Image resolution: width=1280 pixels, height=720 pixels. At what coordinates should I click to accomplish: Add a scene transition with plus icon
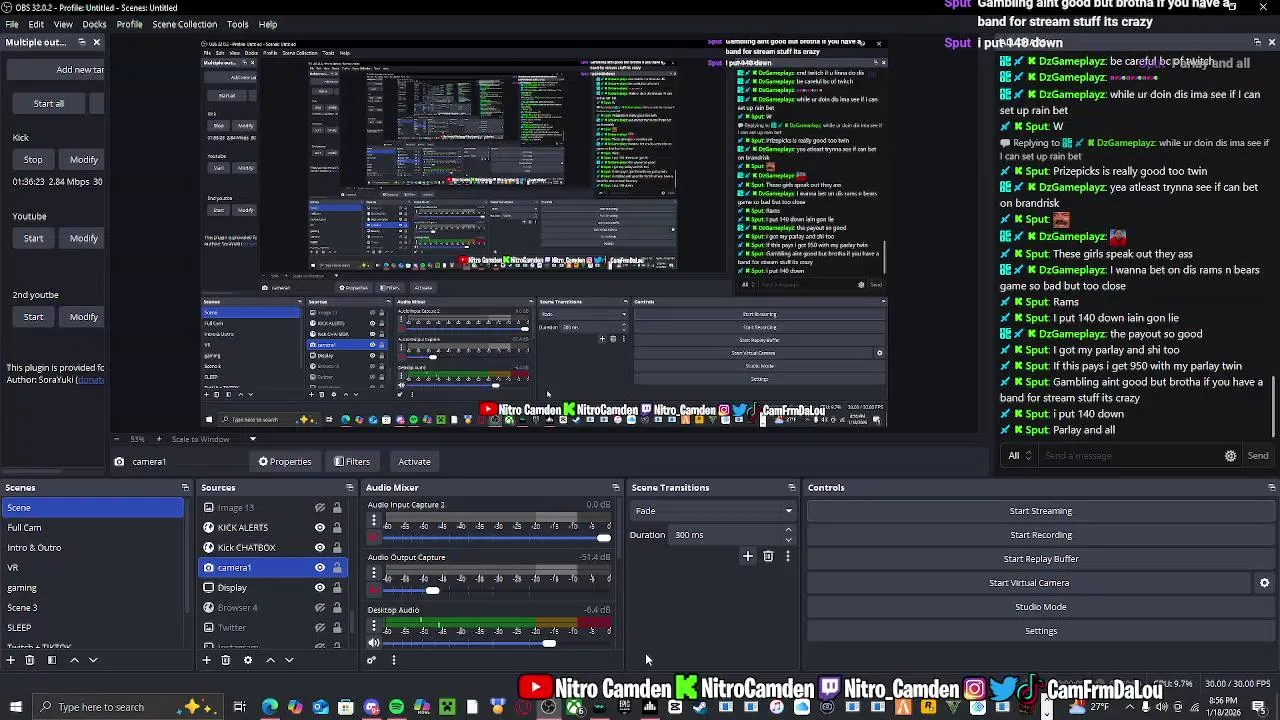(747, 556)
